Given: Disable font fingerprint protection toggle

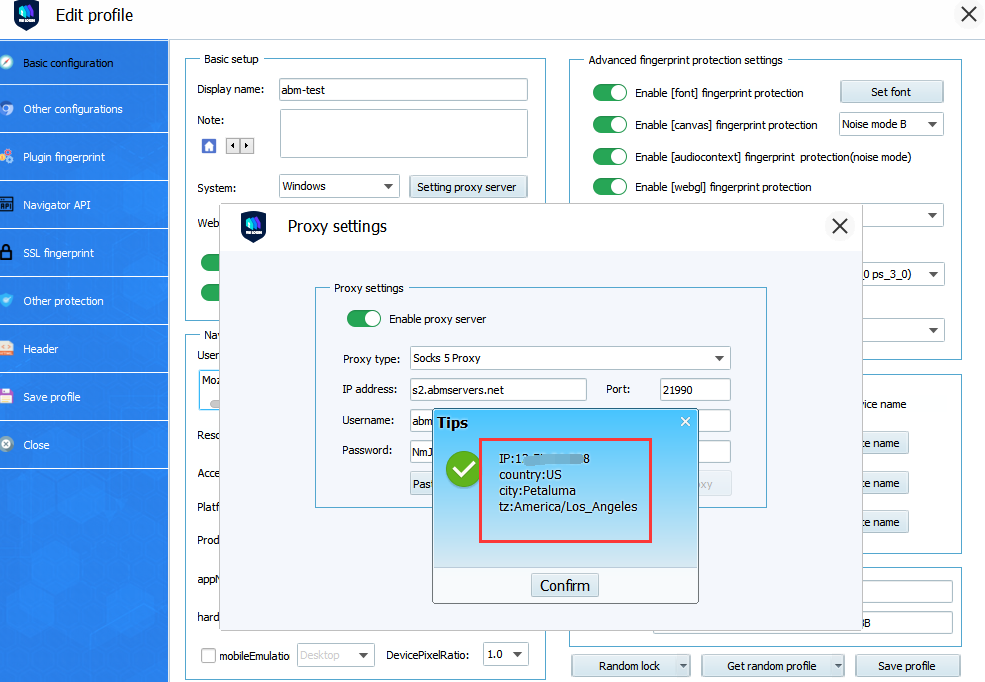Looking at the screenshot, I should (x=610, y=93).
